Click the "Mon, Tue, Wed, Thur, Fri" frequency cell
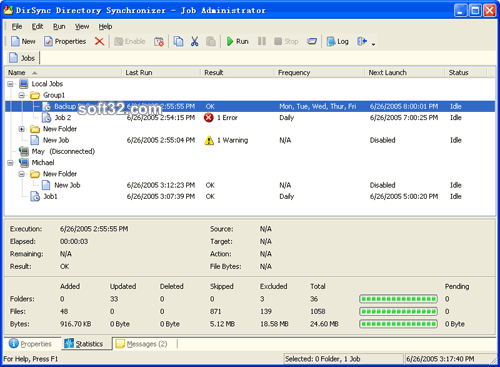Image resolution: width=500 pixels, height=367 pixels. [x=318, y=106]
